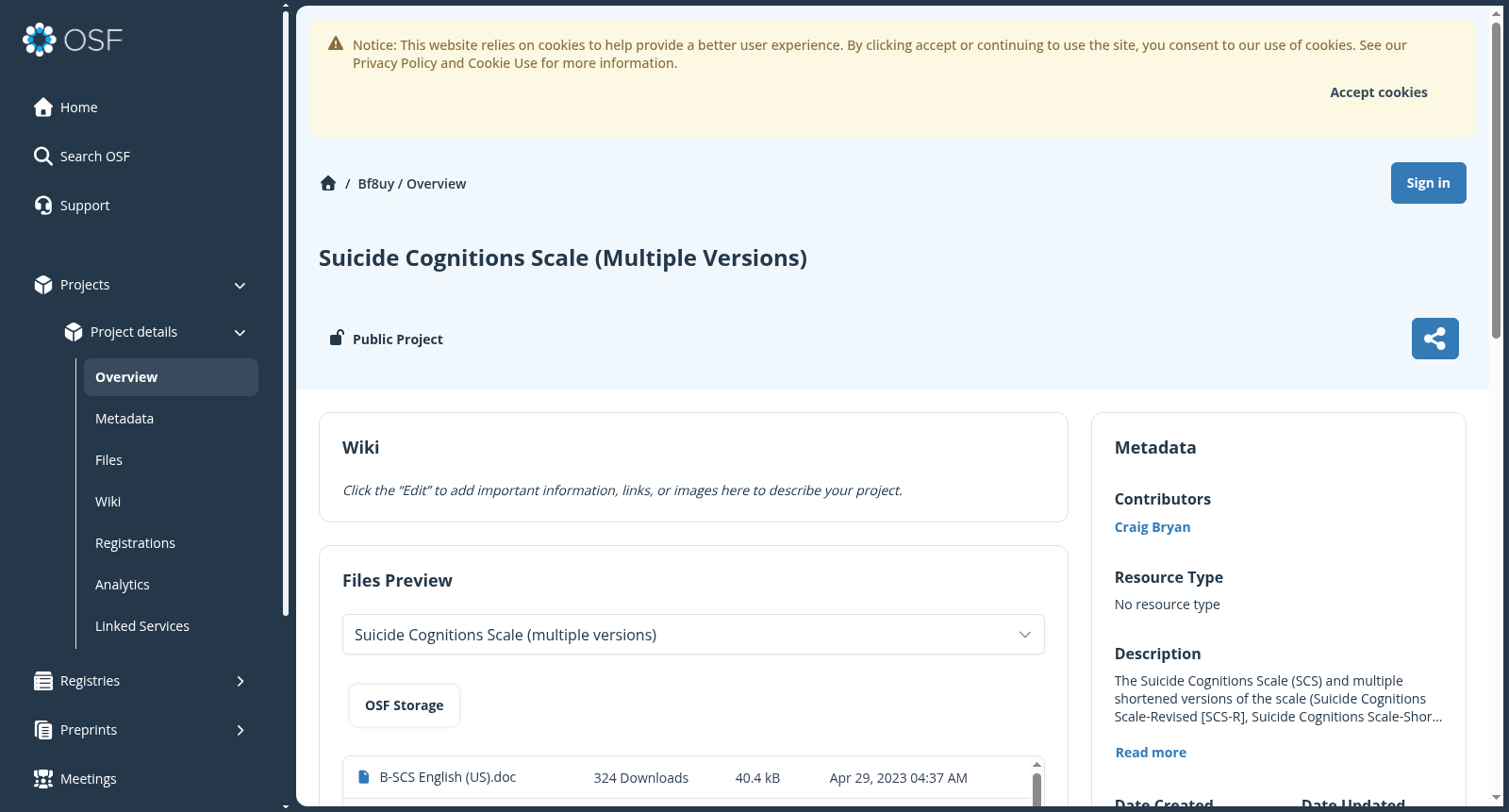Click the Home house icon in sidebar

tap(43, 108)
